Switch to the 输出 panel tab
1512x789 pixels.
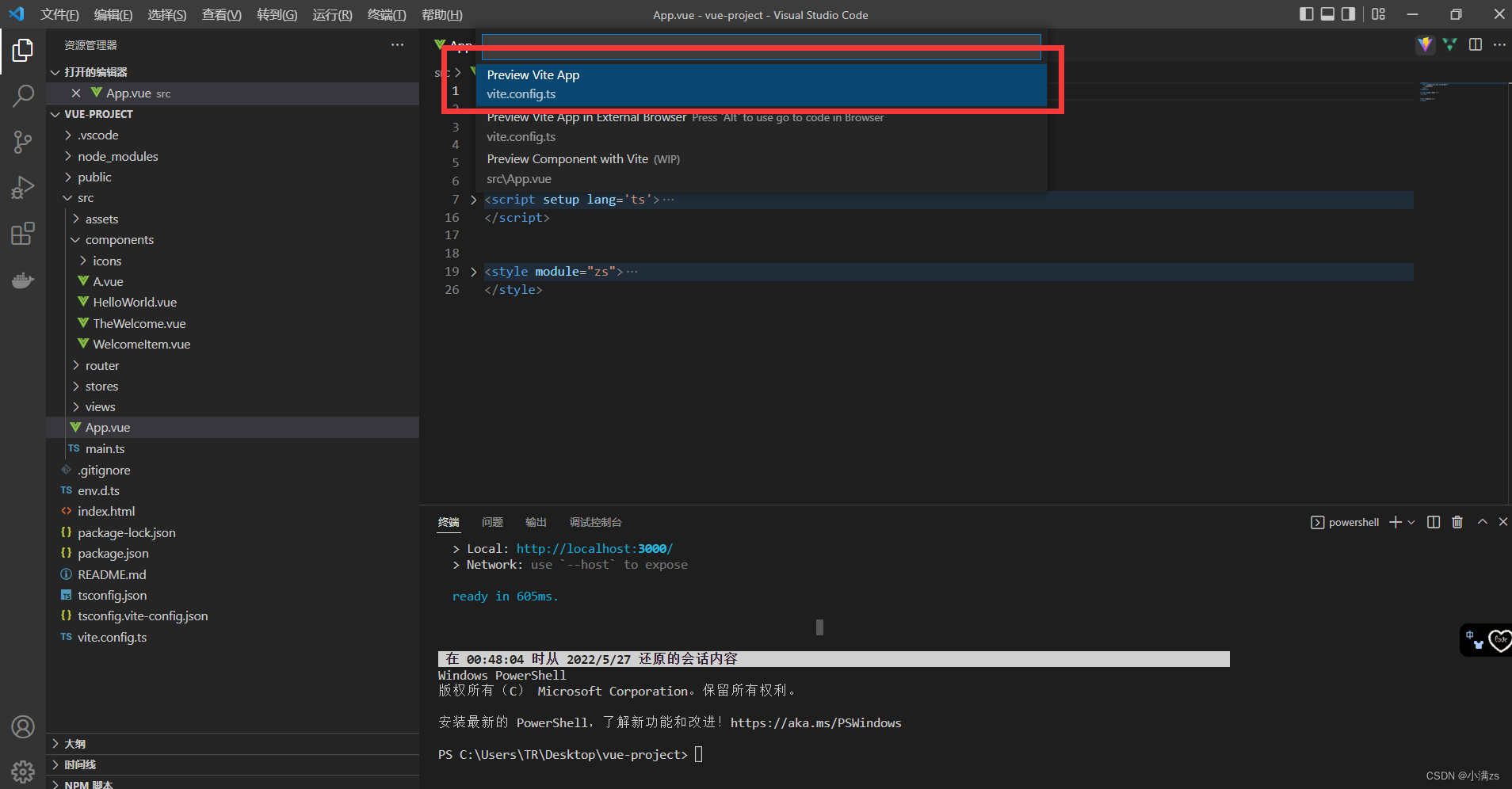[536, 522]
